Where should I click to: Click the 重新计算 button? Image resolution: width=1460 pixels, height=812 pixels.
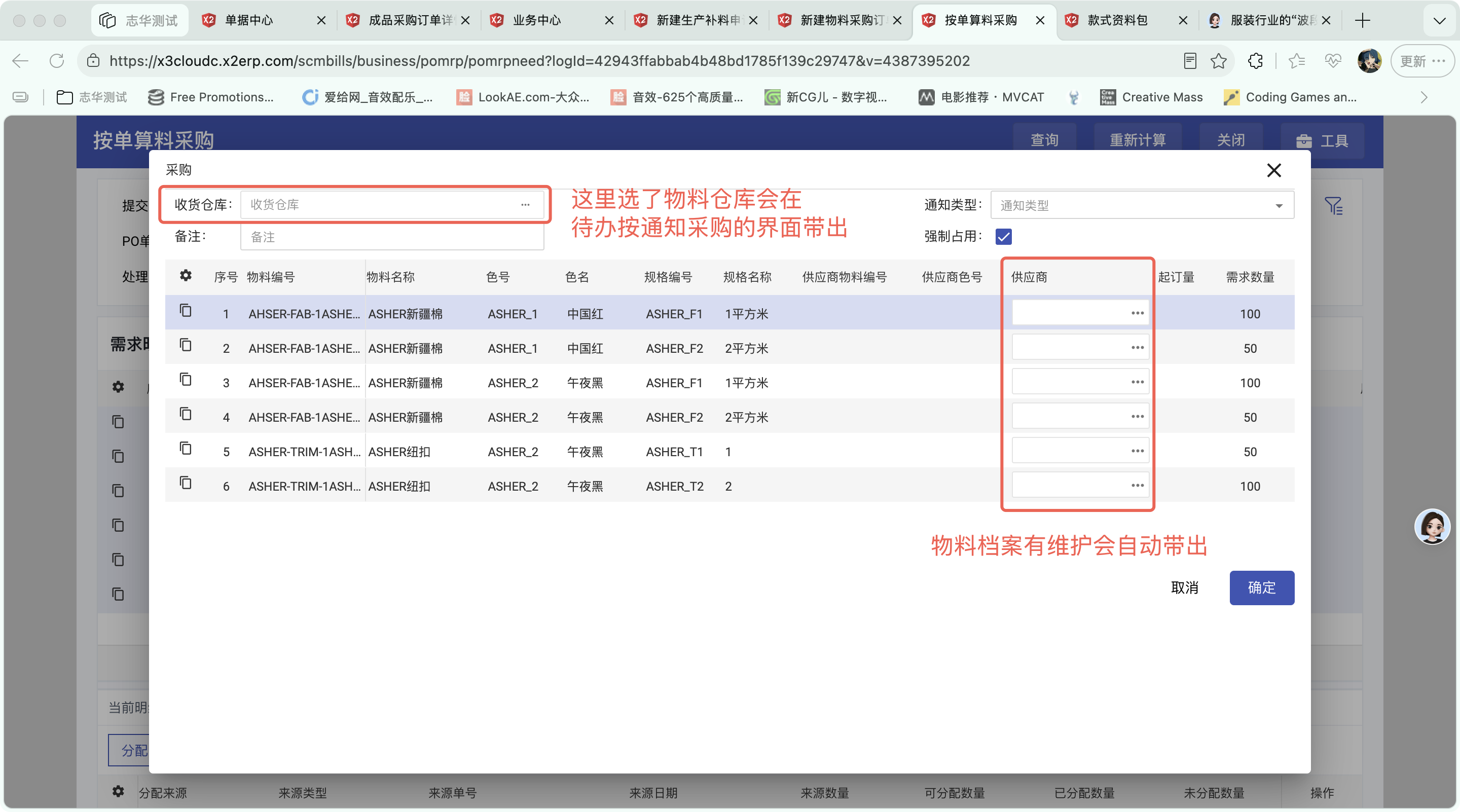coord(1137,140)
